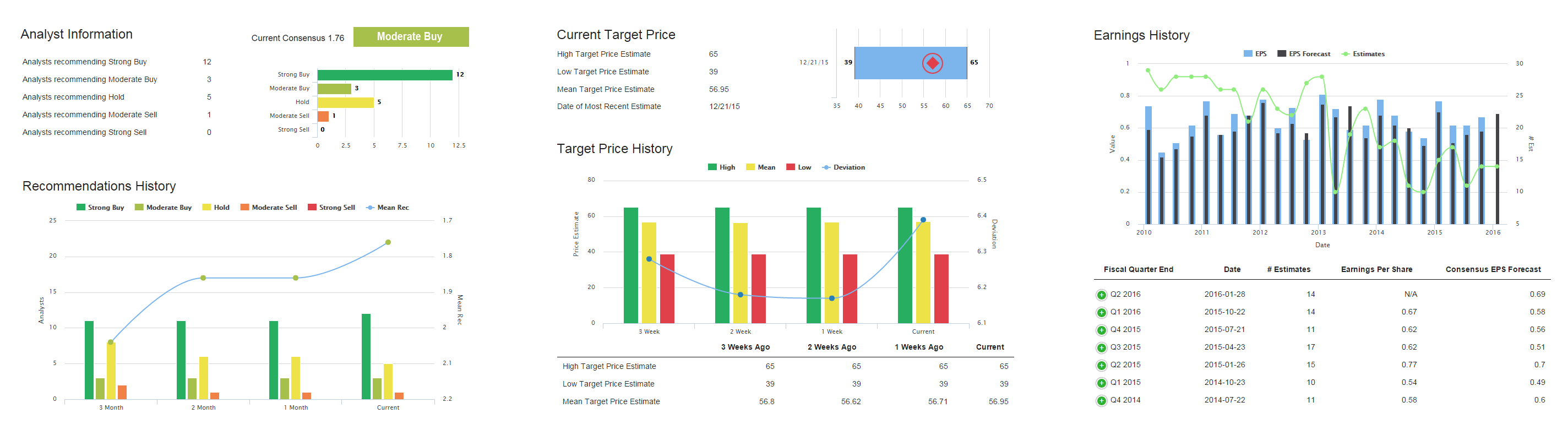Click the green Strong Buy bar labeled 12
Image resolution: width=1568 pixels, height=435 pixels.
(385, 75)
